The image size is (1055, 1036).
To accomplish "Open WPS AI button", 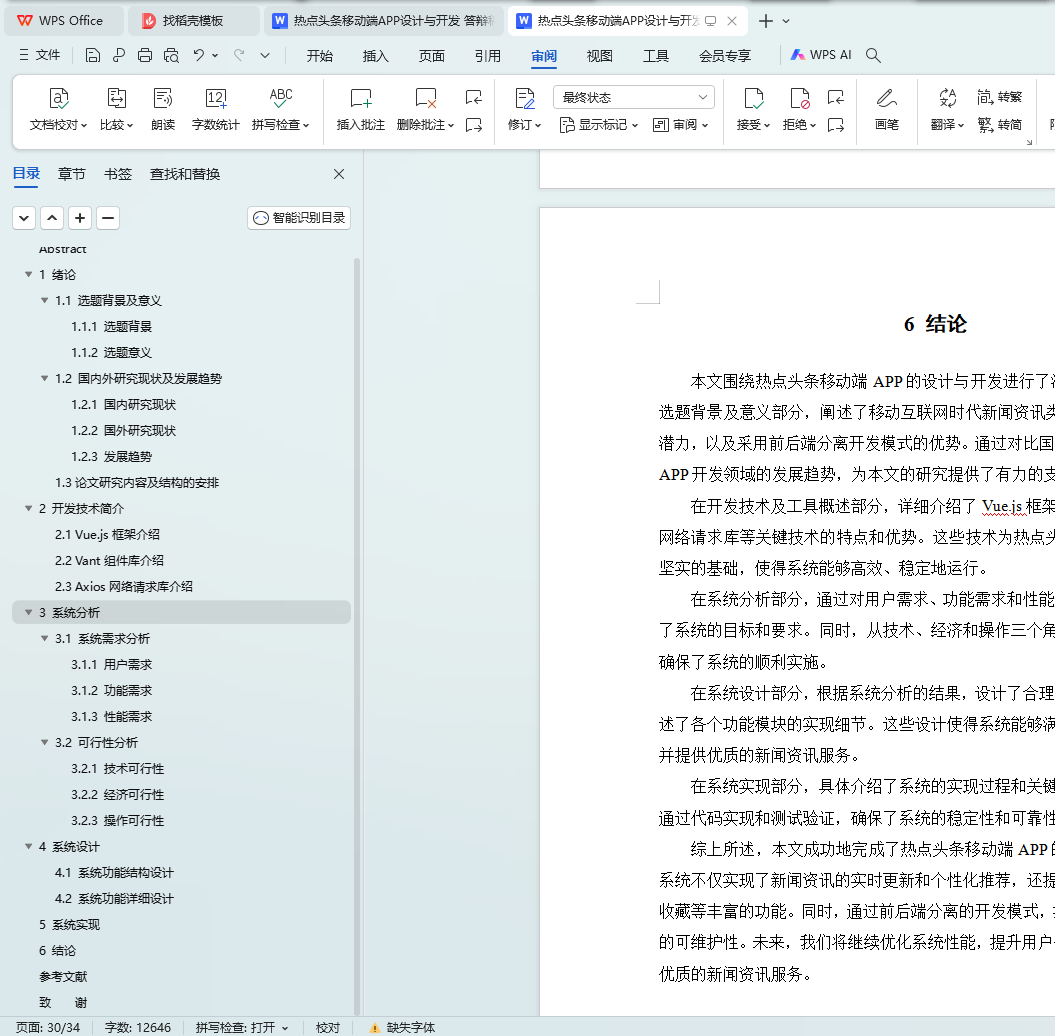I will point(821,55).
